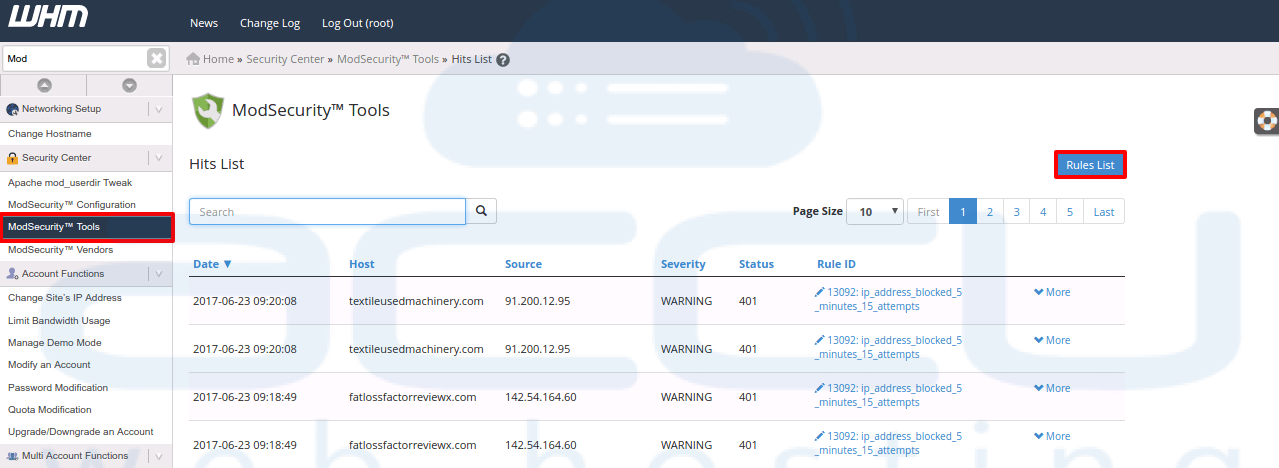Edit rule 13092 in fourth row
Viewport: 1279px width, 468px height.
(x=889, y=443)
